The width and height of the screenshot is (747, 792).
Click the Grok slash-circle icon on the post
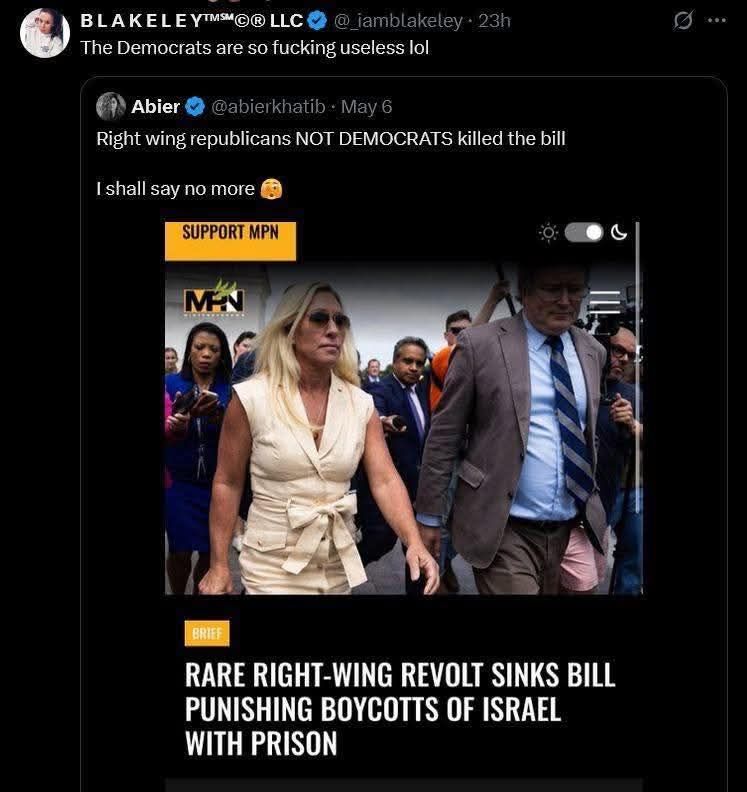(683, 21)
